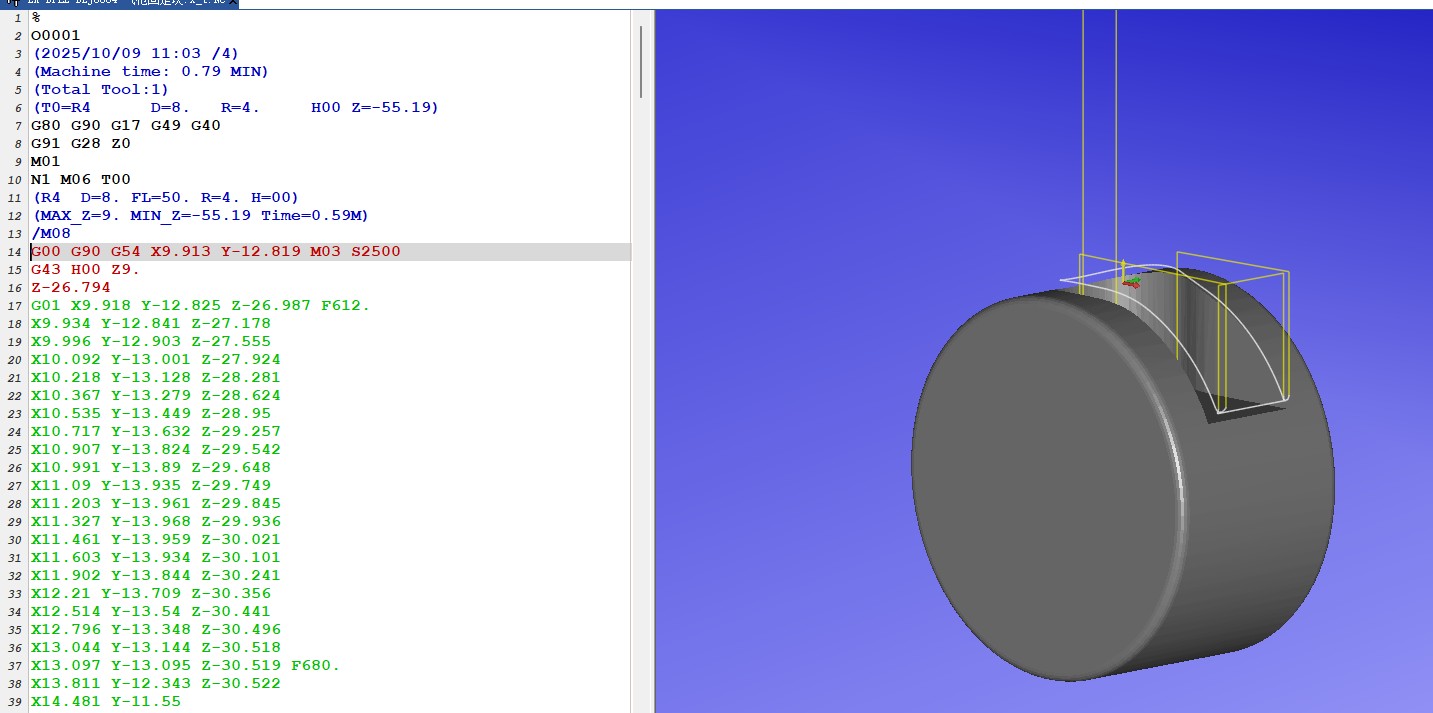Place cursor on the Machine time comment
Image resolution: width=1433 pixels, height=713 pixels.
tap(150, 72)
